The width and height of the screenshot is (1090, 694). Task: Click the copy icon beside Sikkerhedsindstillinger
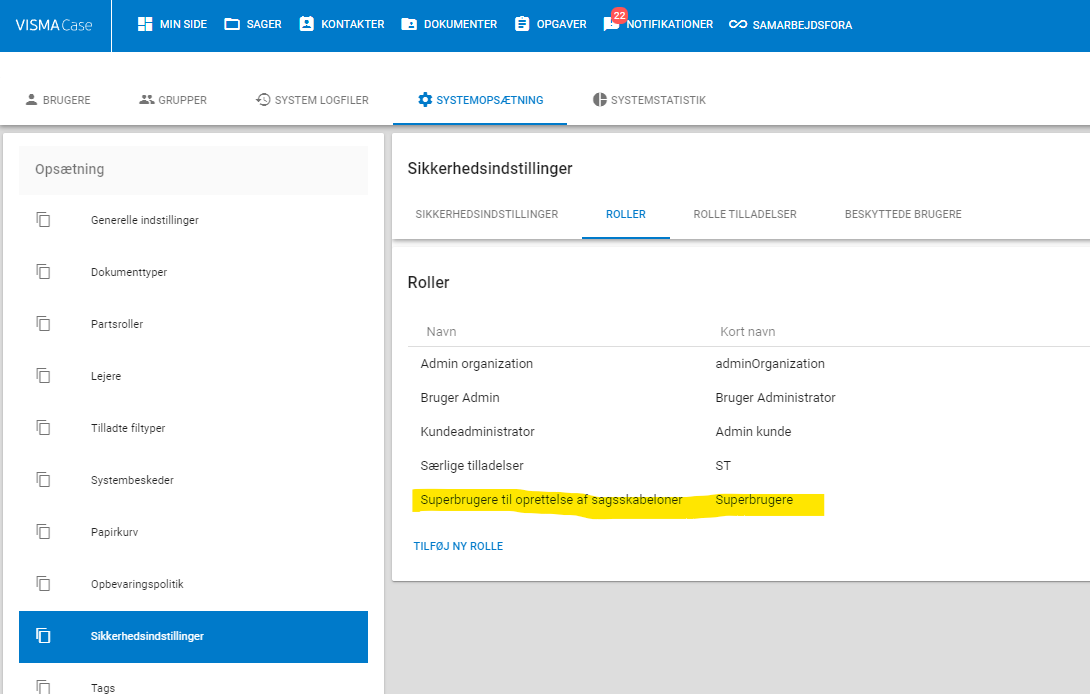(43, 635)
